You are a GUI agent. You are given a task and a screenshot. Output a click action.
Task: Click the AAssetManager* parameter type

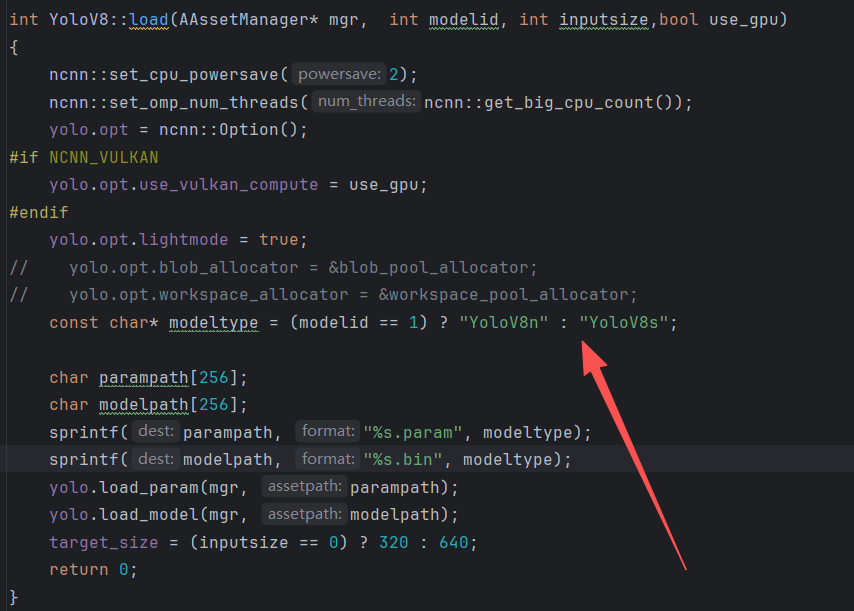click(x=249, y=20)
